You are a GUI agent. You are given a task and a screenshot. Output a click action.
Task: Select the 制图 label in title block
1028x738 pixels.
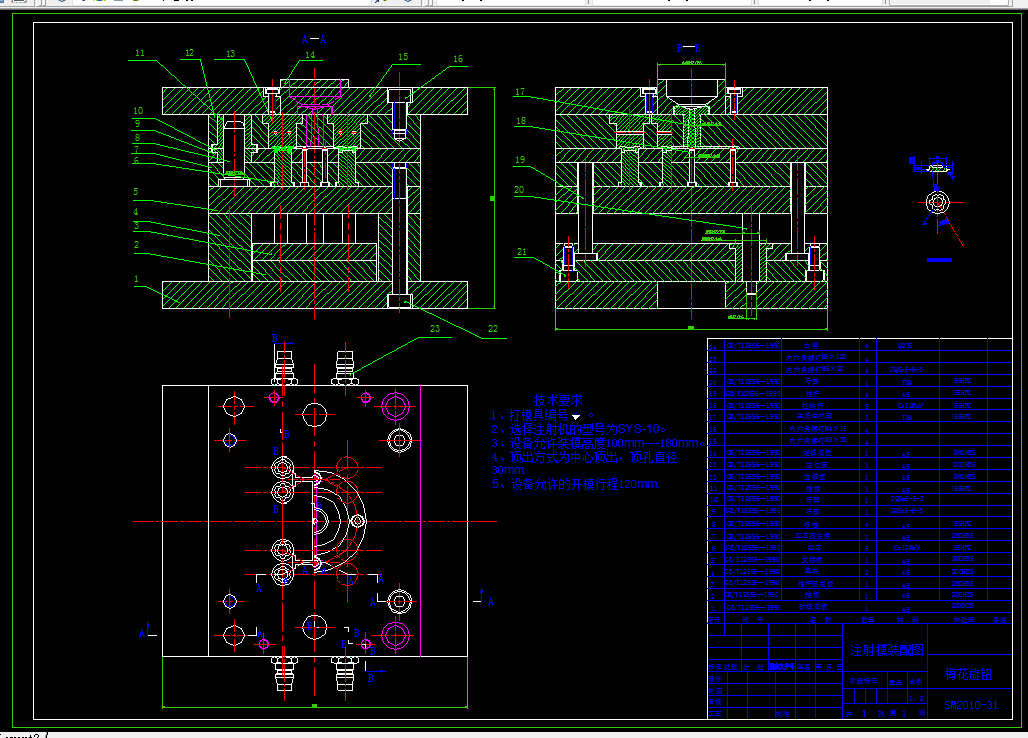715,691
